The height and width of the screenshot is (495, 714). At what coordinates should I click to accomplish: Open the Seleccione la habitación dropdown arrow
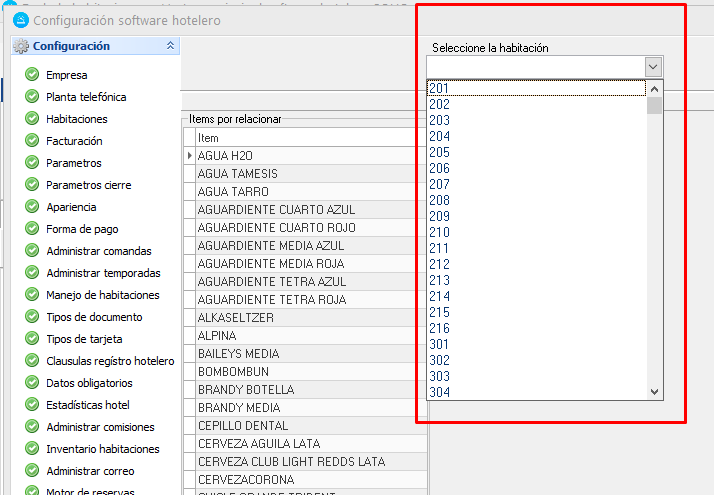click(x=653, y=67)
